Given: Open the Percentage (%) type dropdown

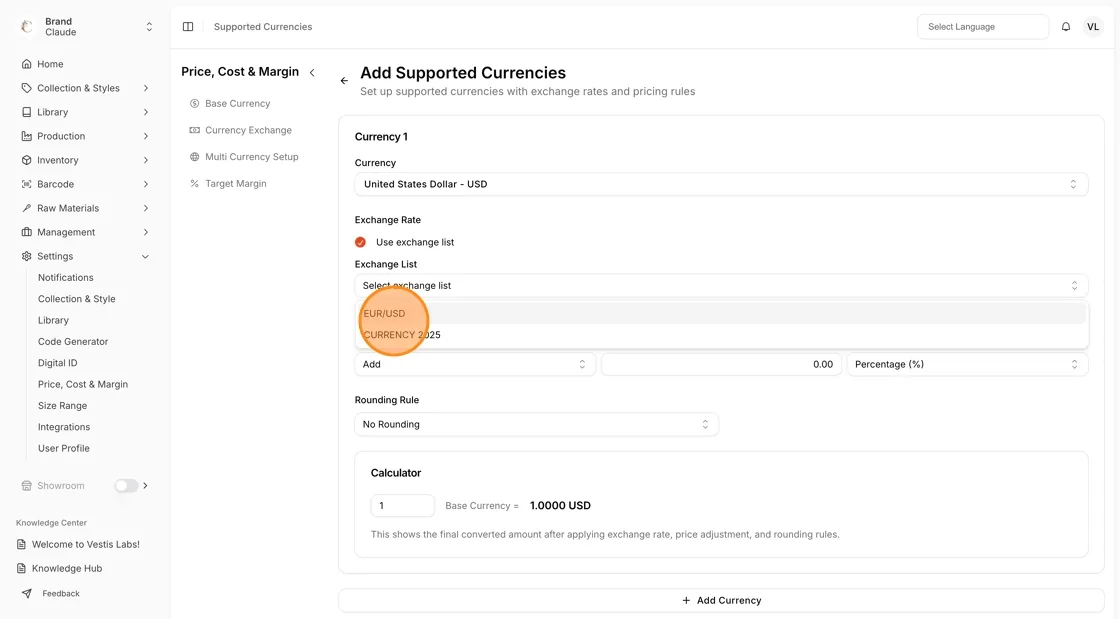Looking at the screenshot, I should click(967, 364).
